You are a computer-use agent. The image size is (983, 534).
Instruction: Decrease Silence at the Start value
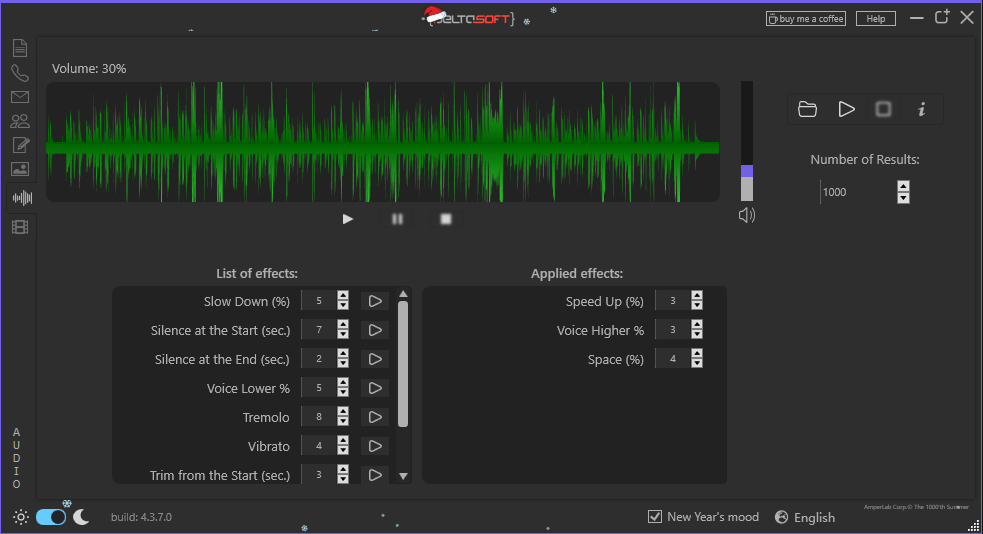pyautogui.click(x=343, y=335)
